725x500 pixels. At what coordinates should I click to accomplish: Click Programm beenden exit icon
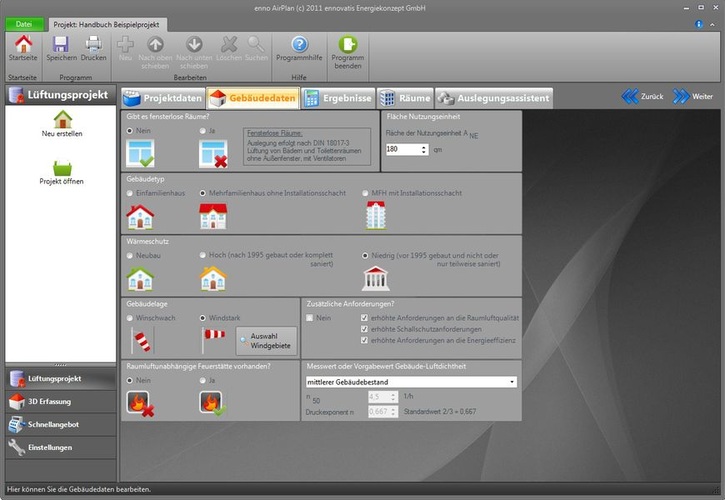348,45
